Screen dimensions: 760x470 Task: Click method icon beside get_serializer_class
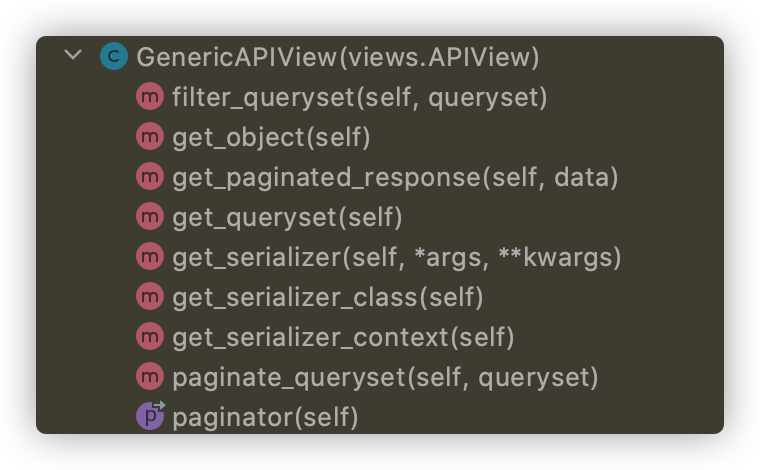tap(150, 296)
